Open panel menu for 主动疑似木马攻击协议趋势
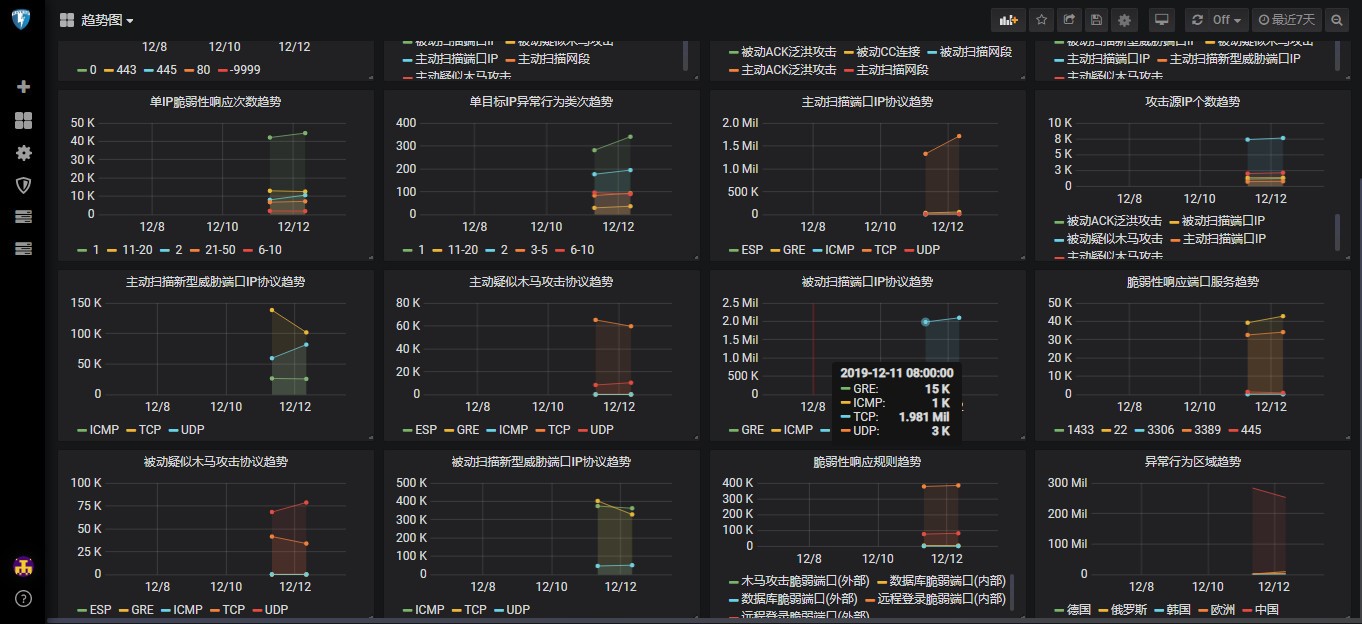Image resolution: width=1362 pixels, height=624 pixels. 541,281
